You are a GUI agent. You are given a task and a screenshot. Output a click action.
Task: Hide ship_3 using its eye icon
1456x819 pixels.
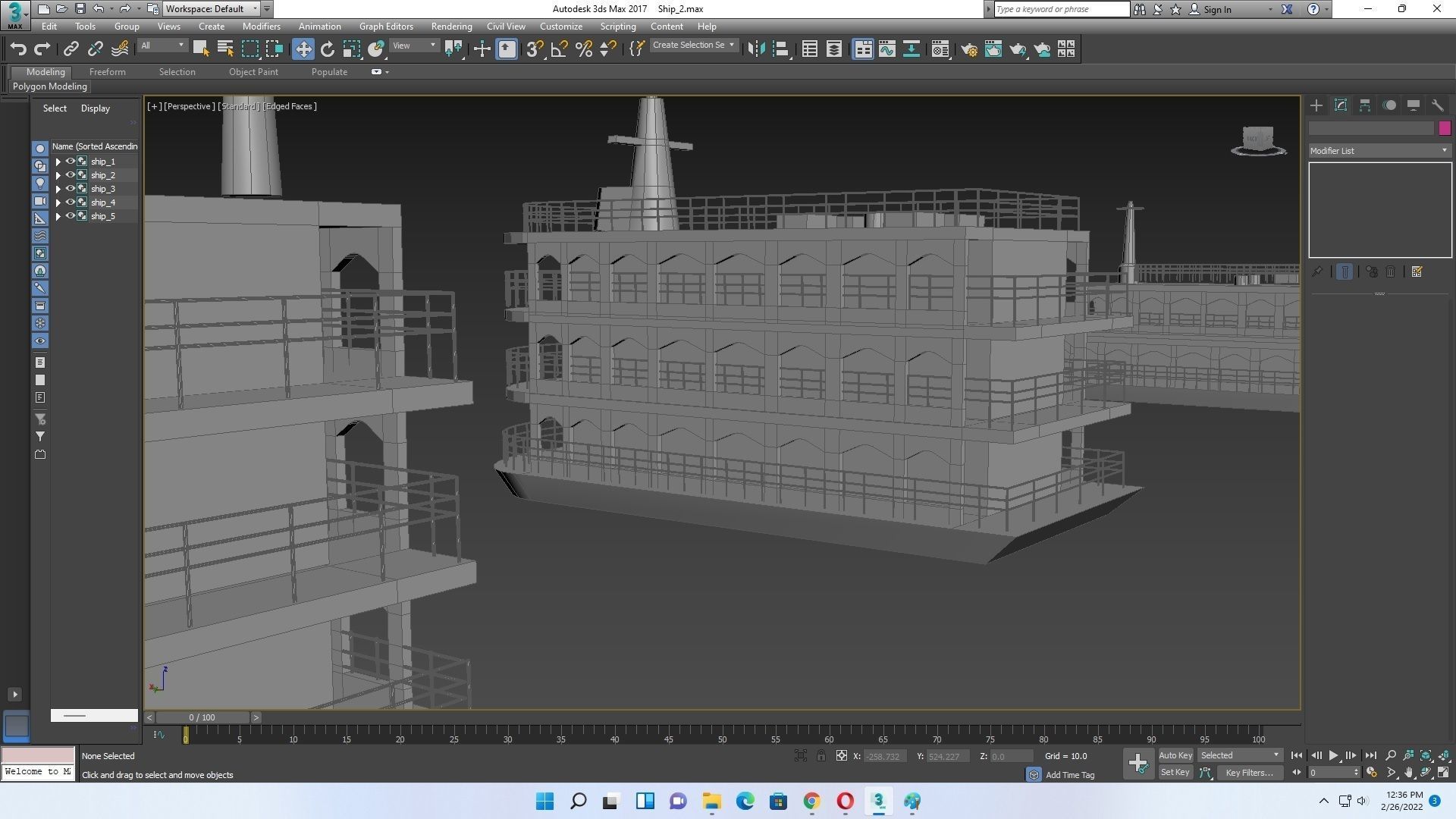71,189
